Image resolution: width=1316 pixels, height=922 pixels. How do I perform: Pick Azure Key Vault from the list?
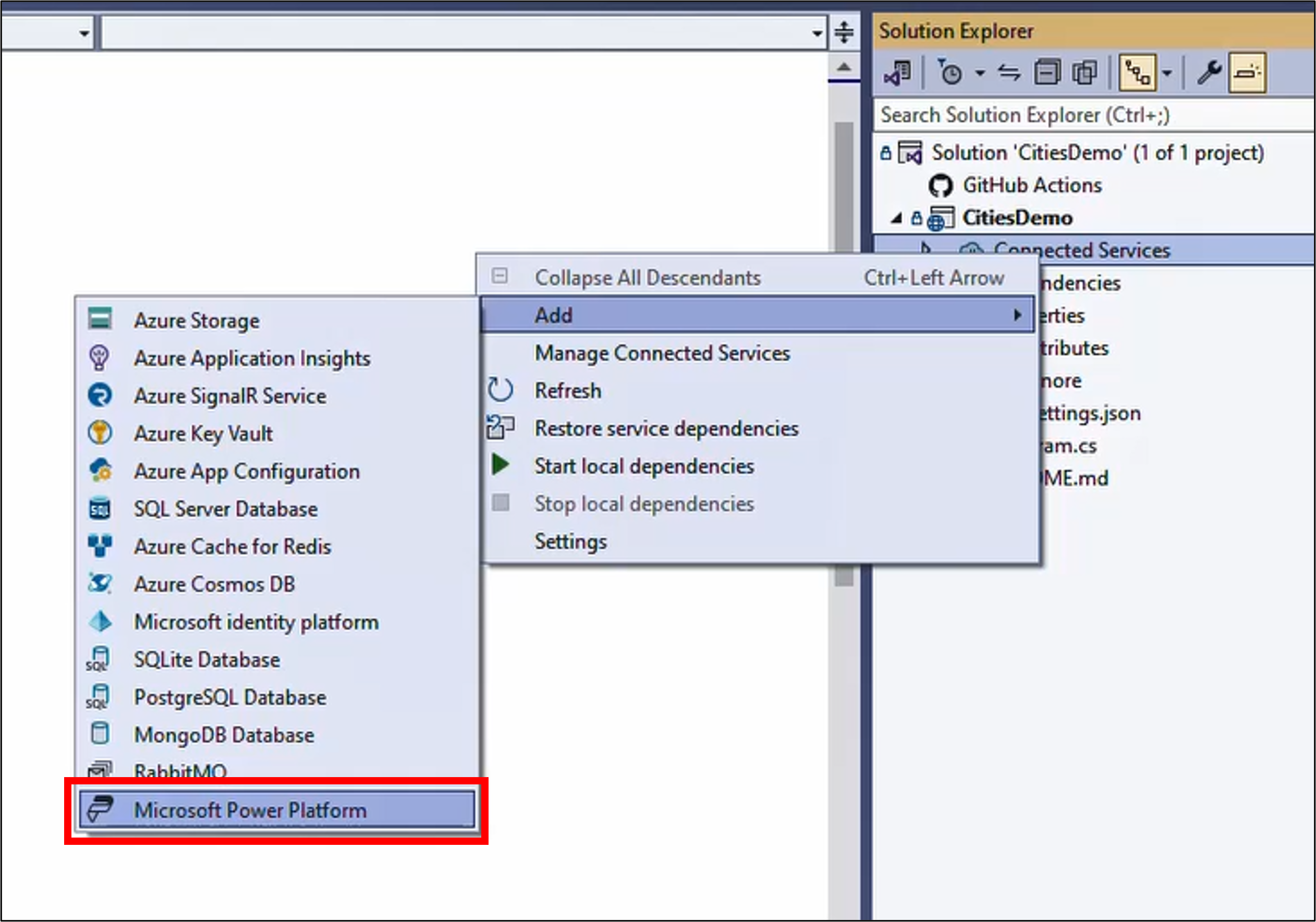coord(277,434)
